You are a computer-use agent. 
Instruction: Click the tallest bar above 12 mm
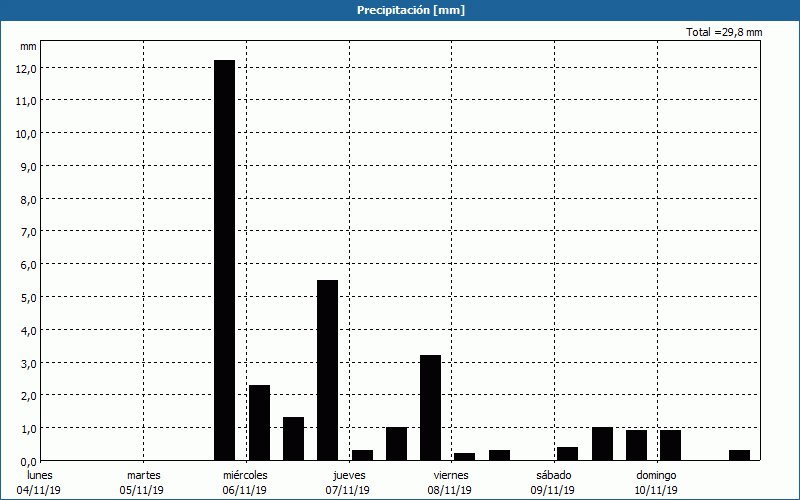[x=224, y=260]
